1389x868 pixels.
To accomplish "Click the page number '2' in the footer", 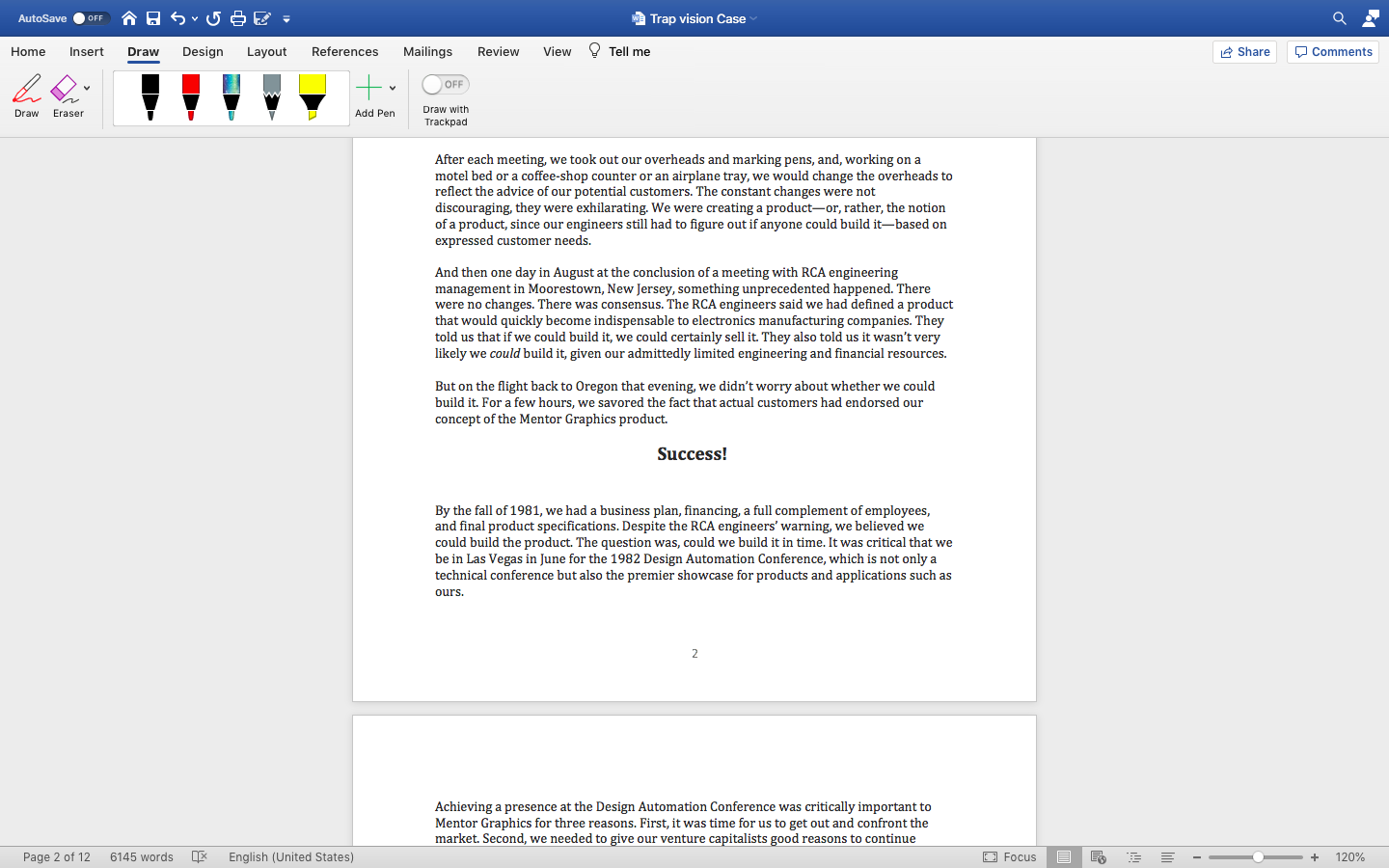I will pos(694,654).
